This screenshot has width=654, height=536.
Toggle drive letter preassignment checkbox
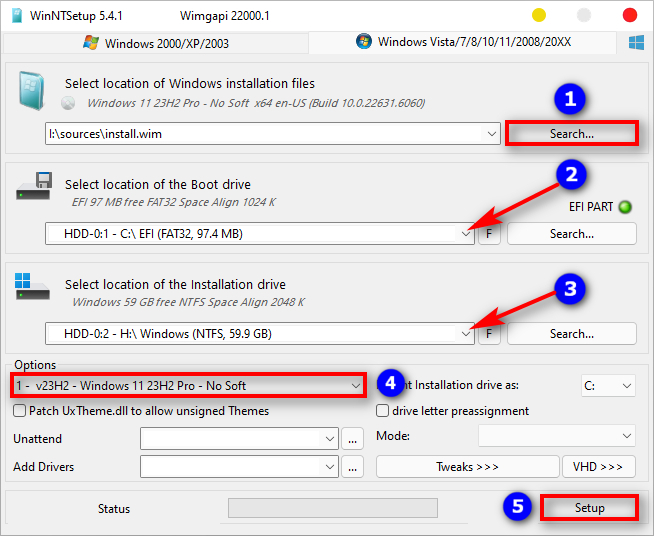click(383, 411)
